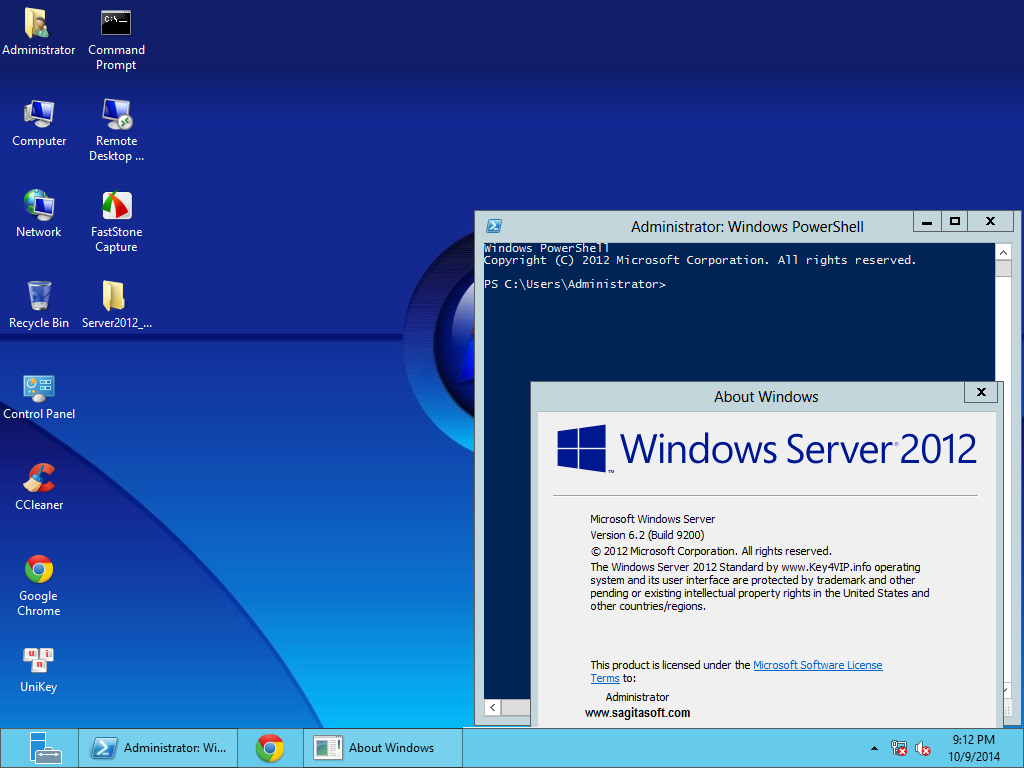Screen dimensions: 1024x768
Task: Switch to Administrator PowerShell taskbar button
Action: 158,748
